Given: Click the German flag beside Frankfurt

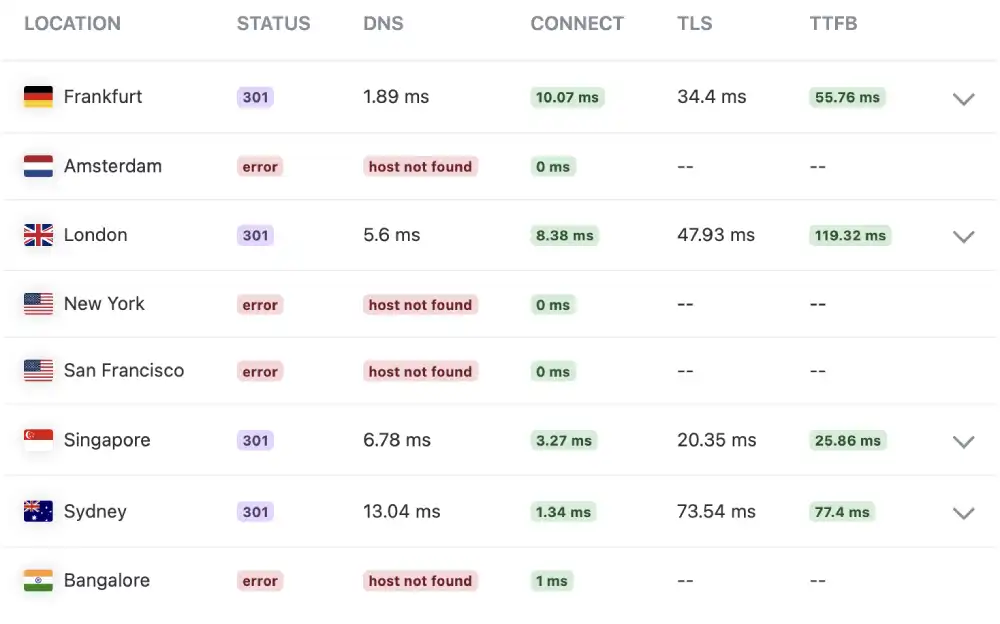Looking at the screenshot, I should click(x=38, y=97).
